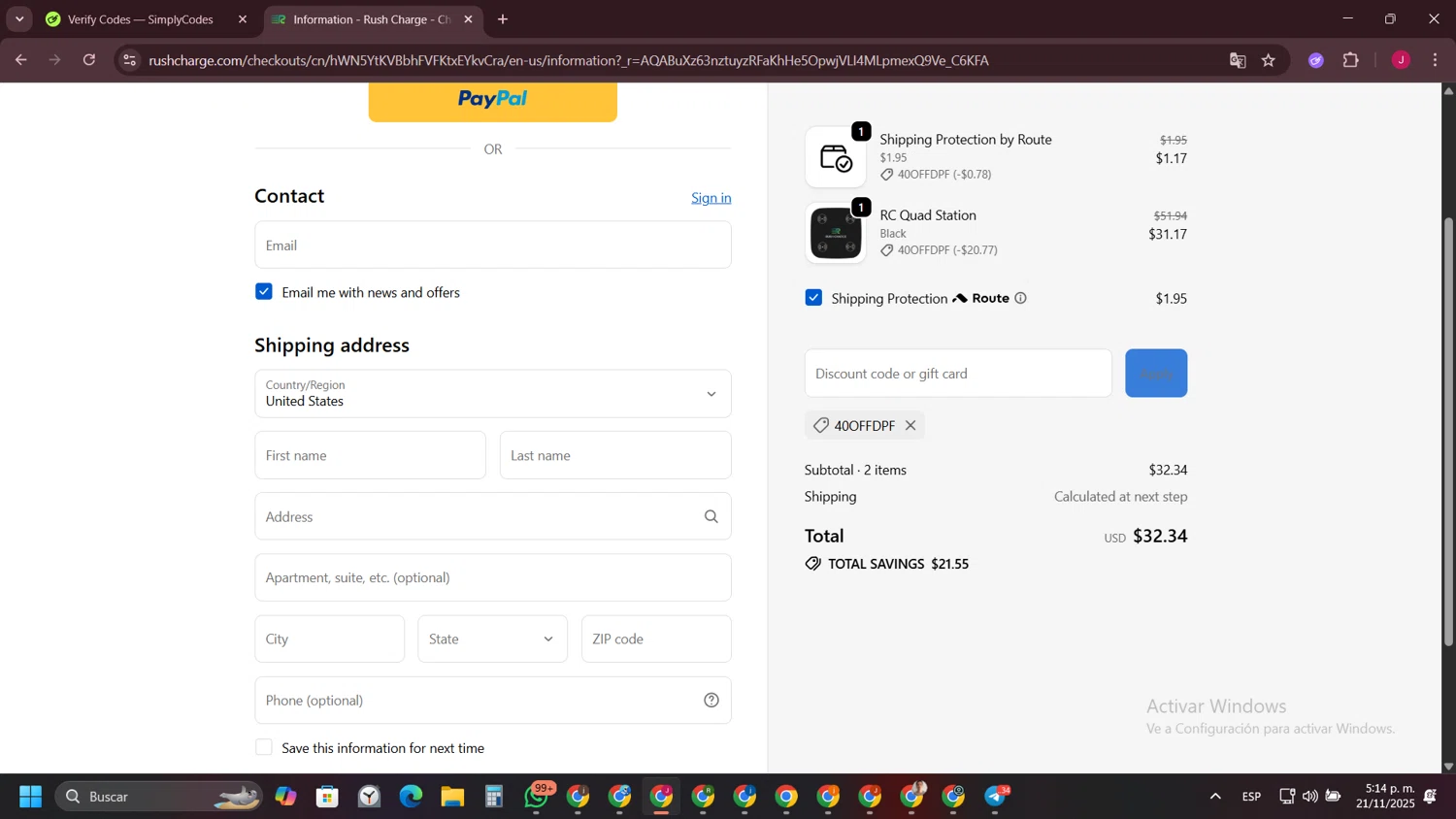Show hidden system tray icons
The image size is (1456, 819).
click(1215, 797)
